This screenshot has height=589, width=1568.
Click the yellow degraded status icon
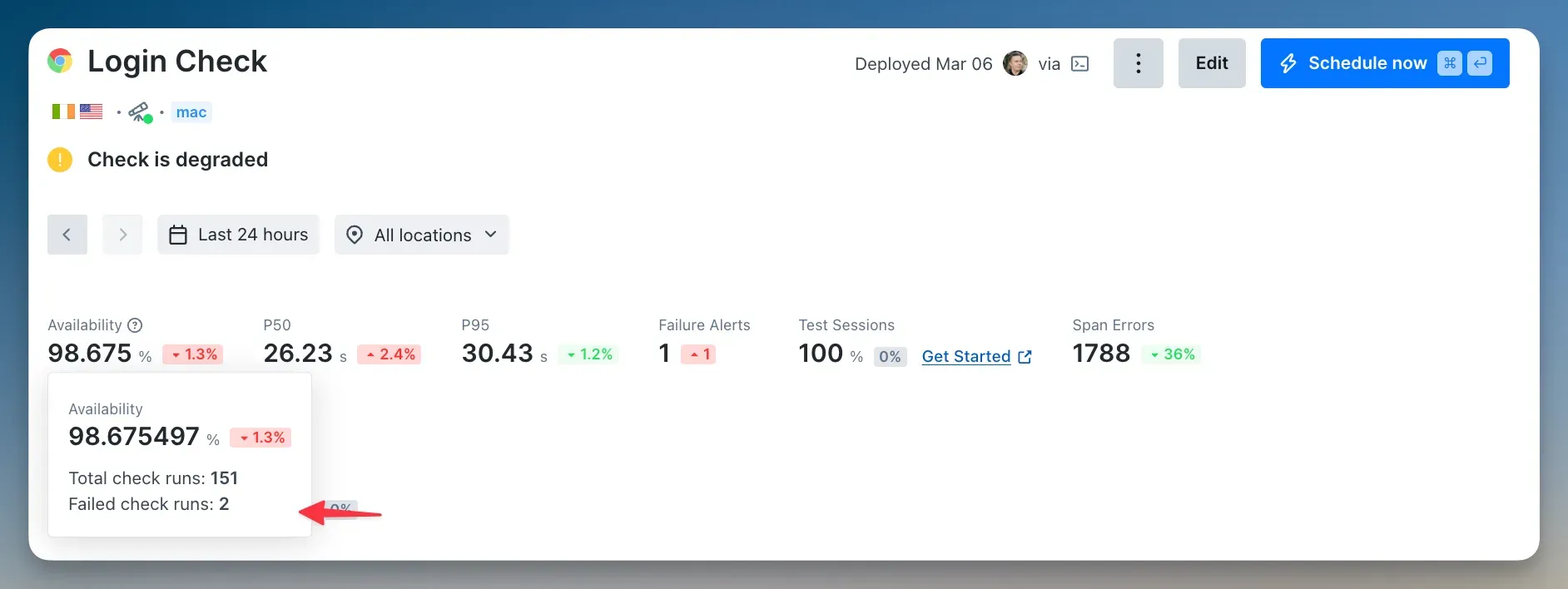(60, 159)
